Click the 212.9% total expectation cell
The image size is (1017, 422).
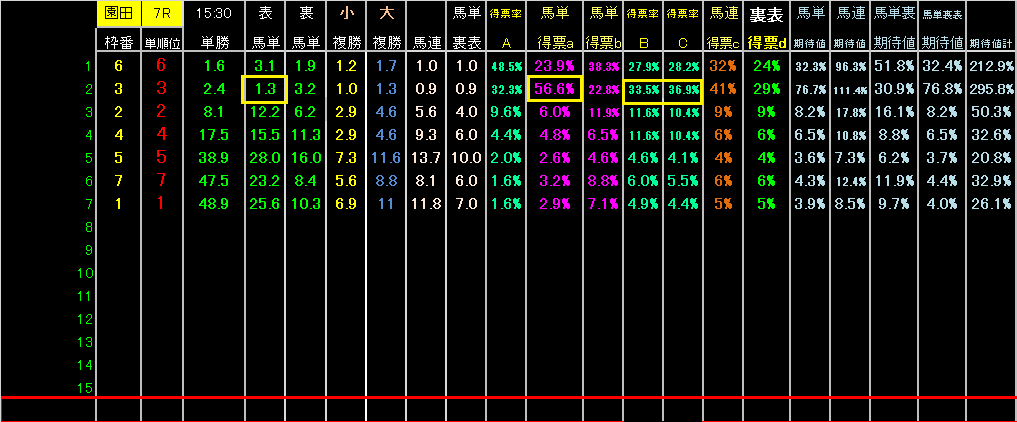coord(990,66)
